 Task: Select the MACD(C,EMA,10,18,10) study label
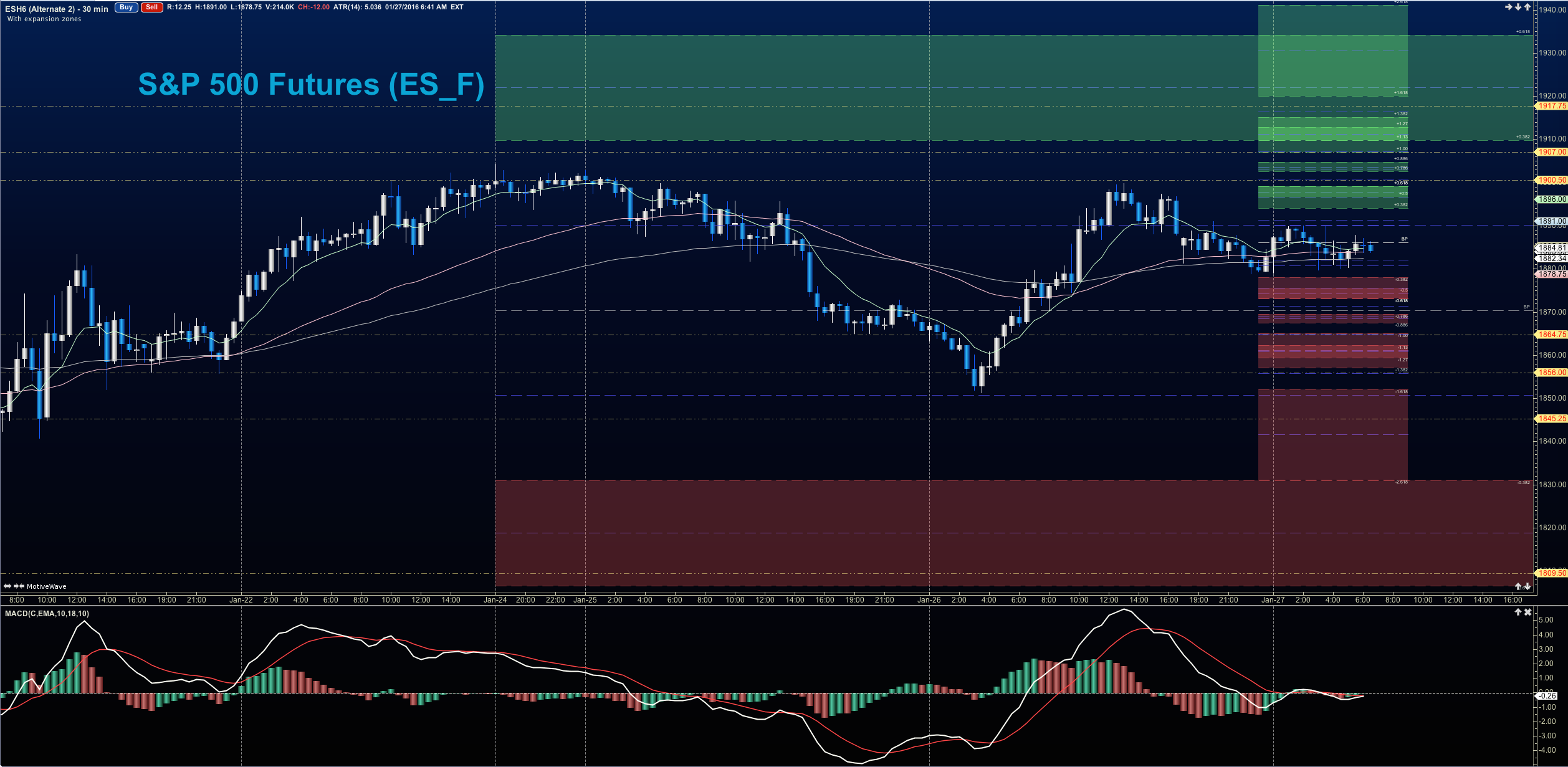[47, 614]
